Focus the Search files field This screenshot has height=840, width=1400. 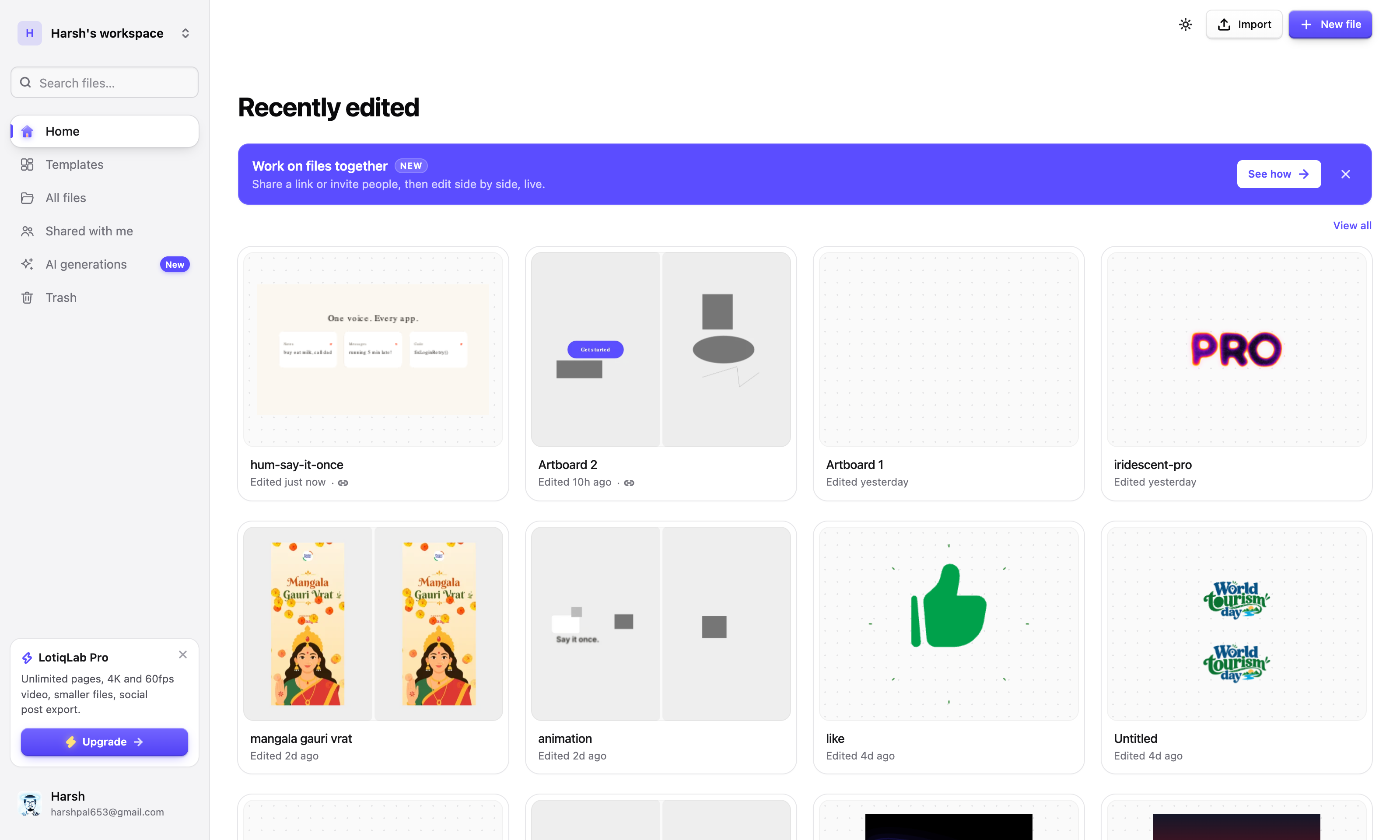[105, 83]
